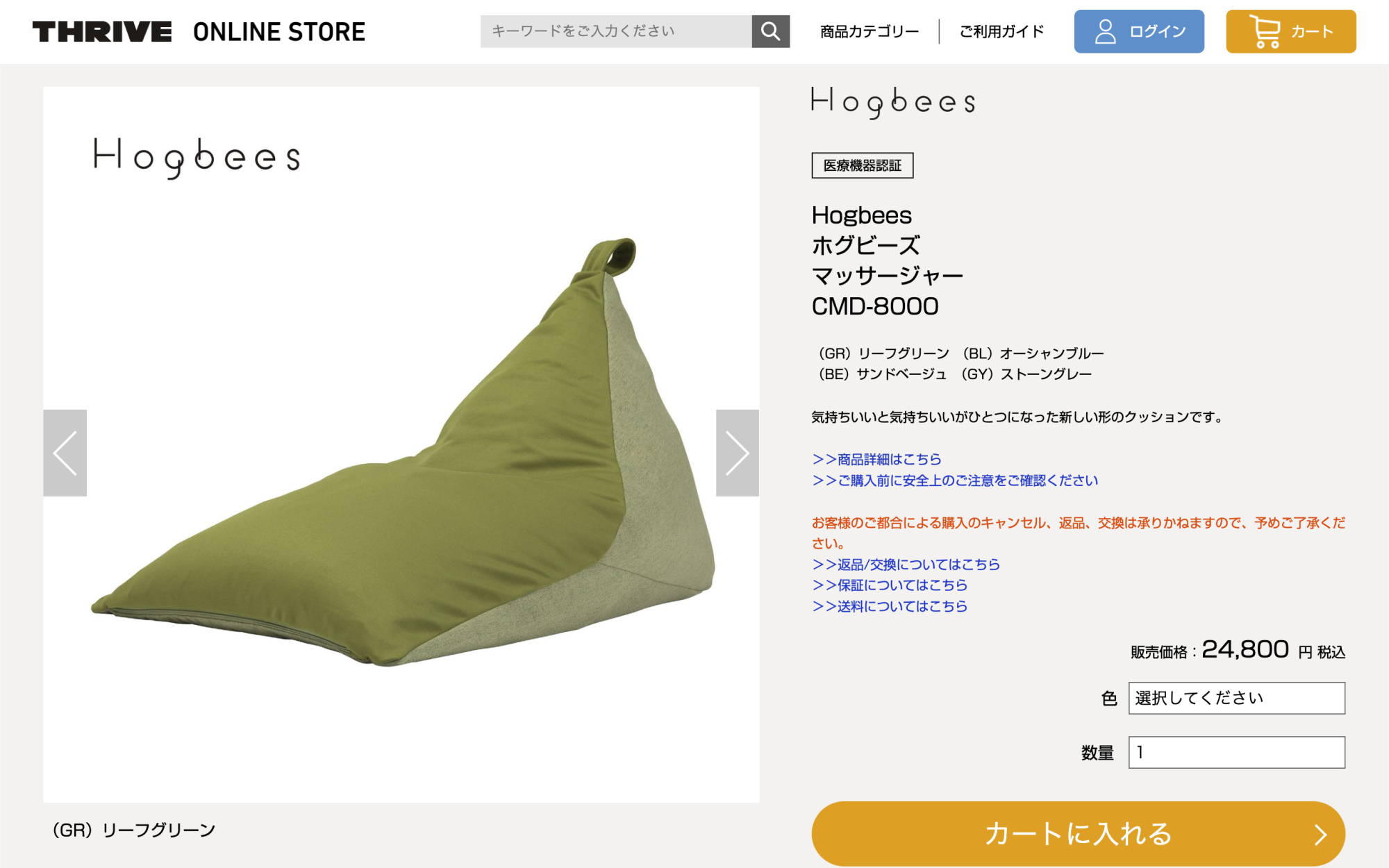This screenshot has width=1389, height=868.
Task: Open the 保証についてはこちら link
Action: (890, 585)
